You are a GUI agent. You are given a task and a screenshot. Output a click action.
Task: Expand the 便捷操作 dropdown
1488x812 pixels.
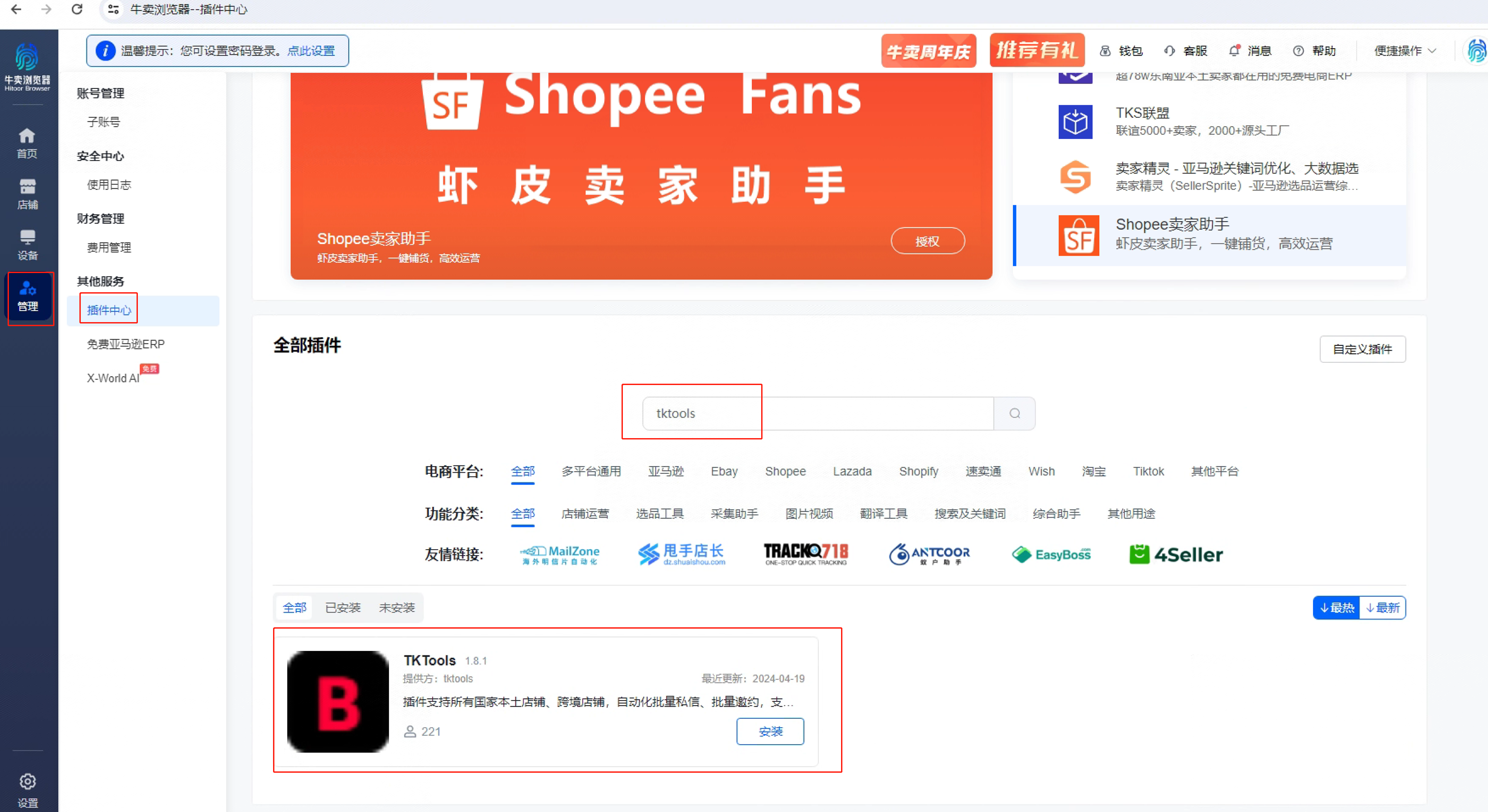(1405, 51)
